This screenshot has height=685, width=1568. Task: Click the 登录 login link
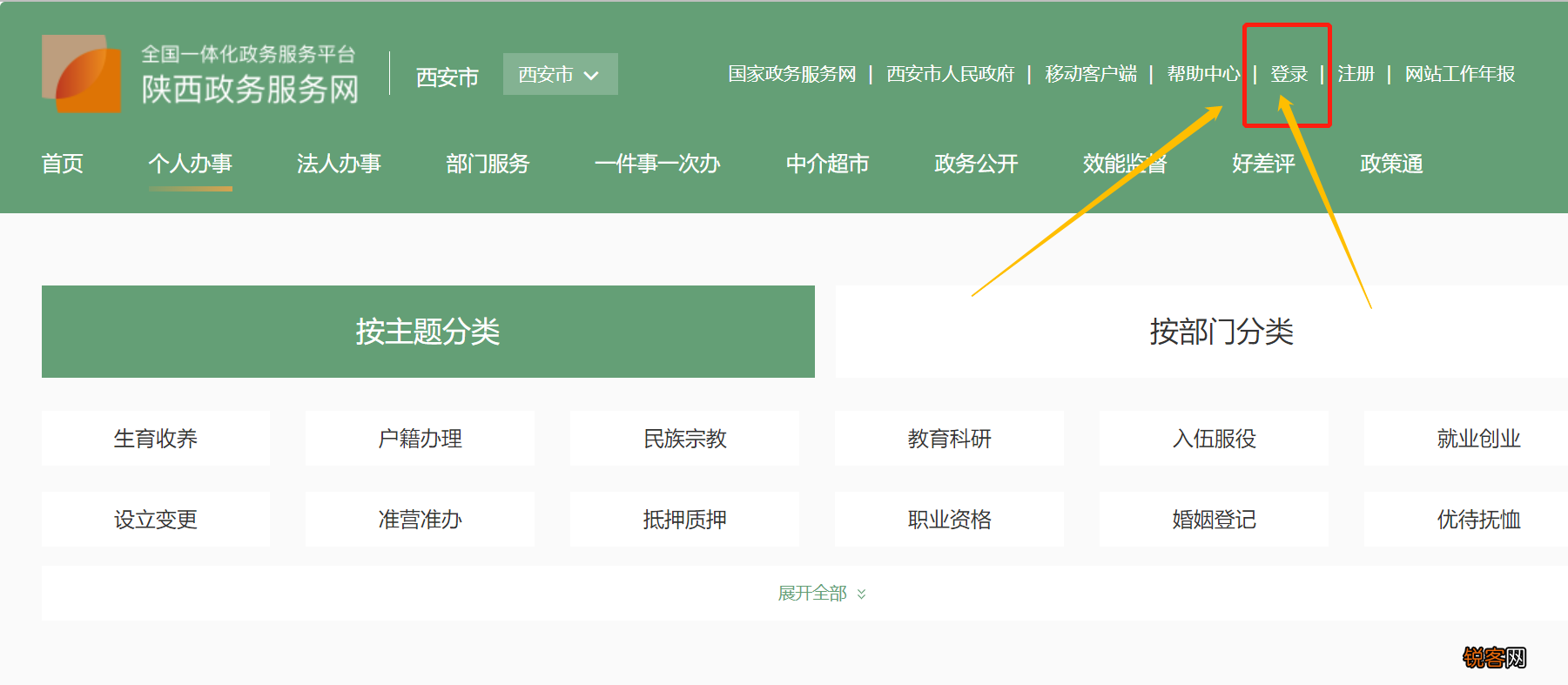[x=1289, y=74]
